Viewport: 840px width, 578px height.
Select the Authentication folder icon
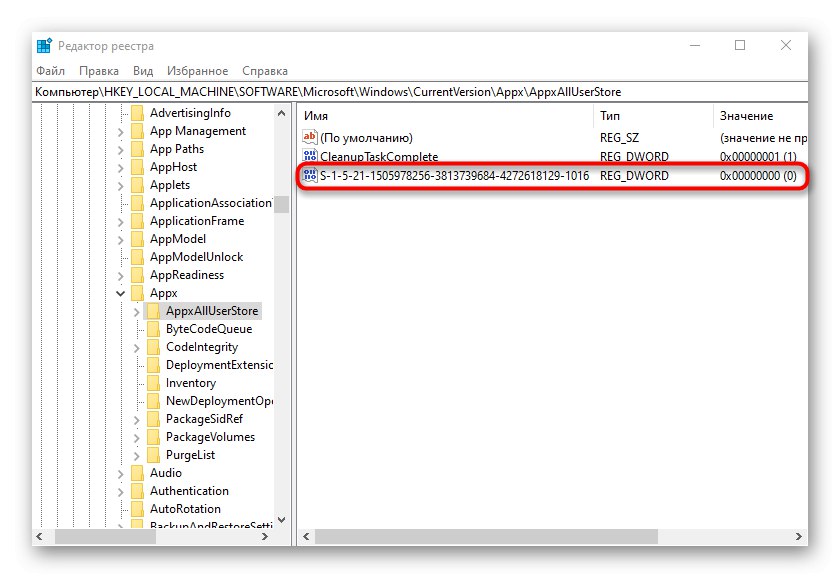pyautogui.click(x=138, y=491)
